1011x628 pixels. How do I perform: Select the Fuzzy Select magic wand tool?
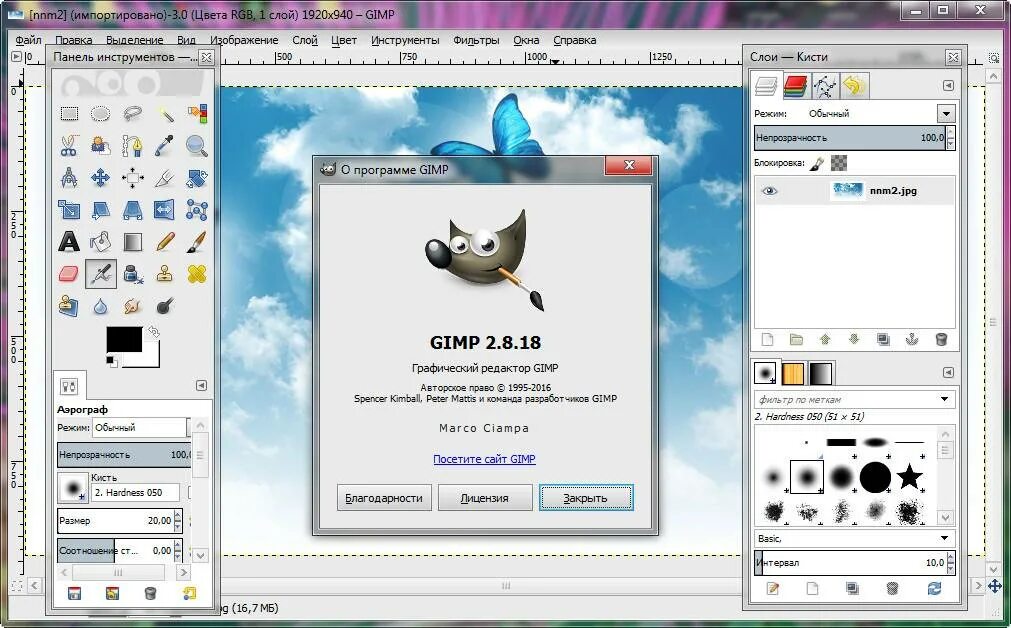coord(165,114)
